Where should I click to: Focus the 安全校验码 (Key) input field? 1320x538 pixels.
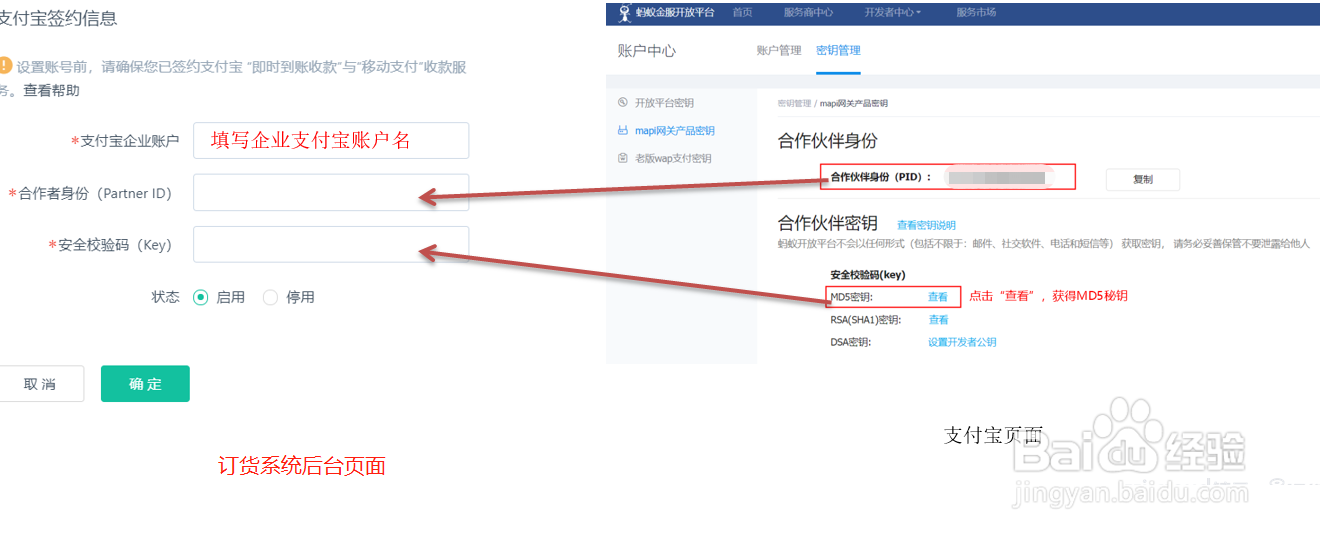tap(331, 244)
